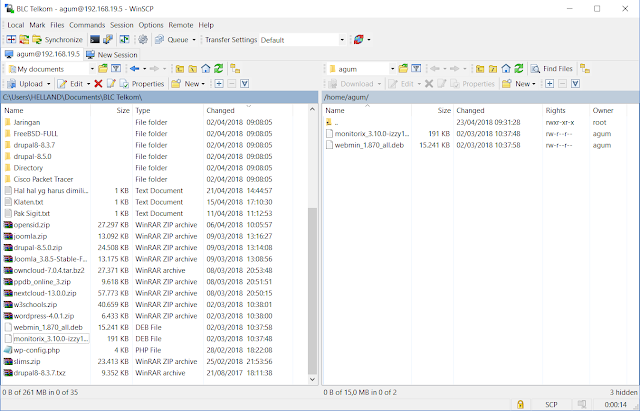
Task: Click local Select All icon
Action: pyautogui.click(x=244, y=84)
